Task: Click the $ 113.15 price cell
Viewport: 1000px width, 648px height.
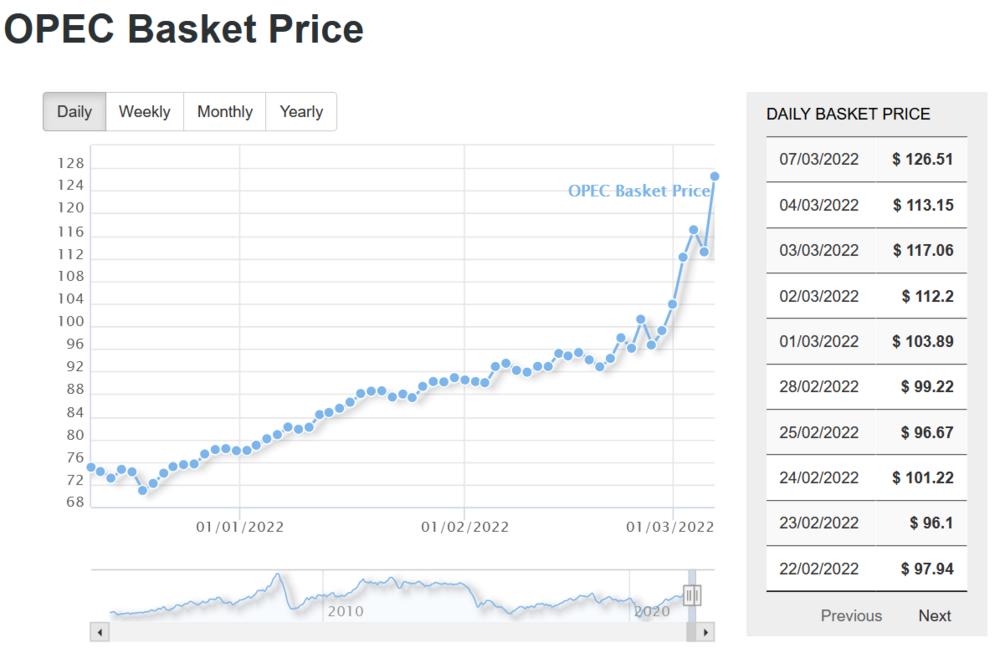Action: [923, 205]
